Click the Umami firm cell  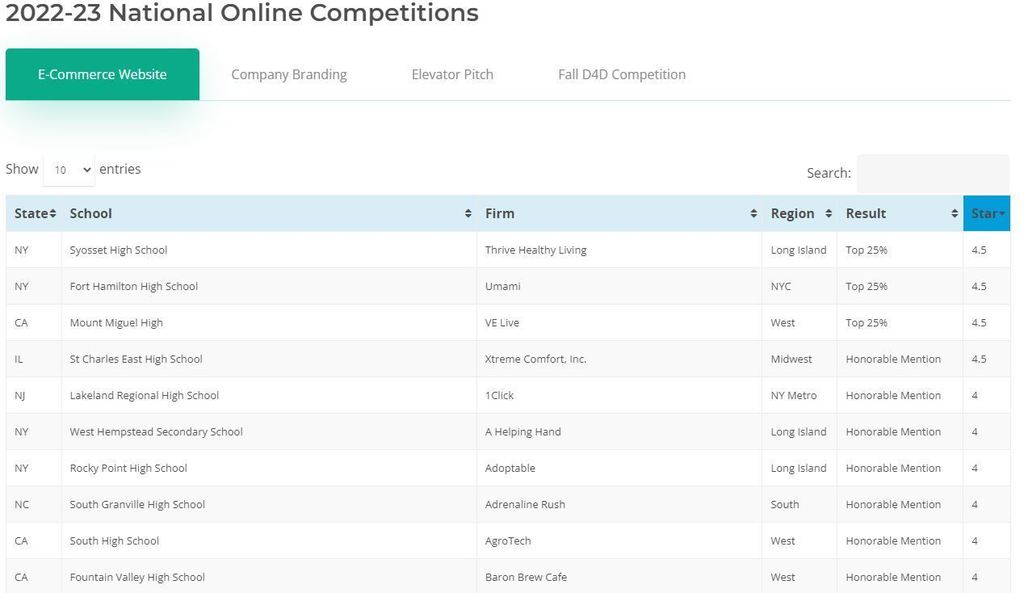619,286
